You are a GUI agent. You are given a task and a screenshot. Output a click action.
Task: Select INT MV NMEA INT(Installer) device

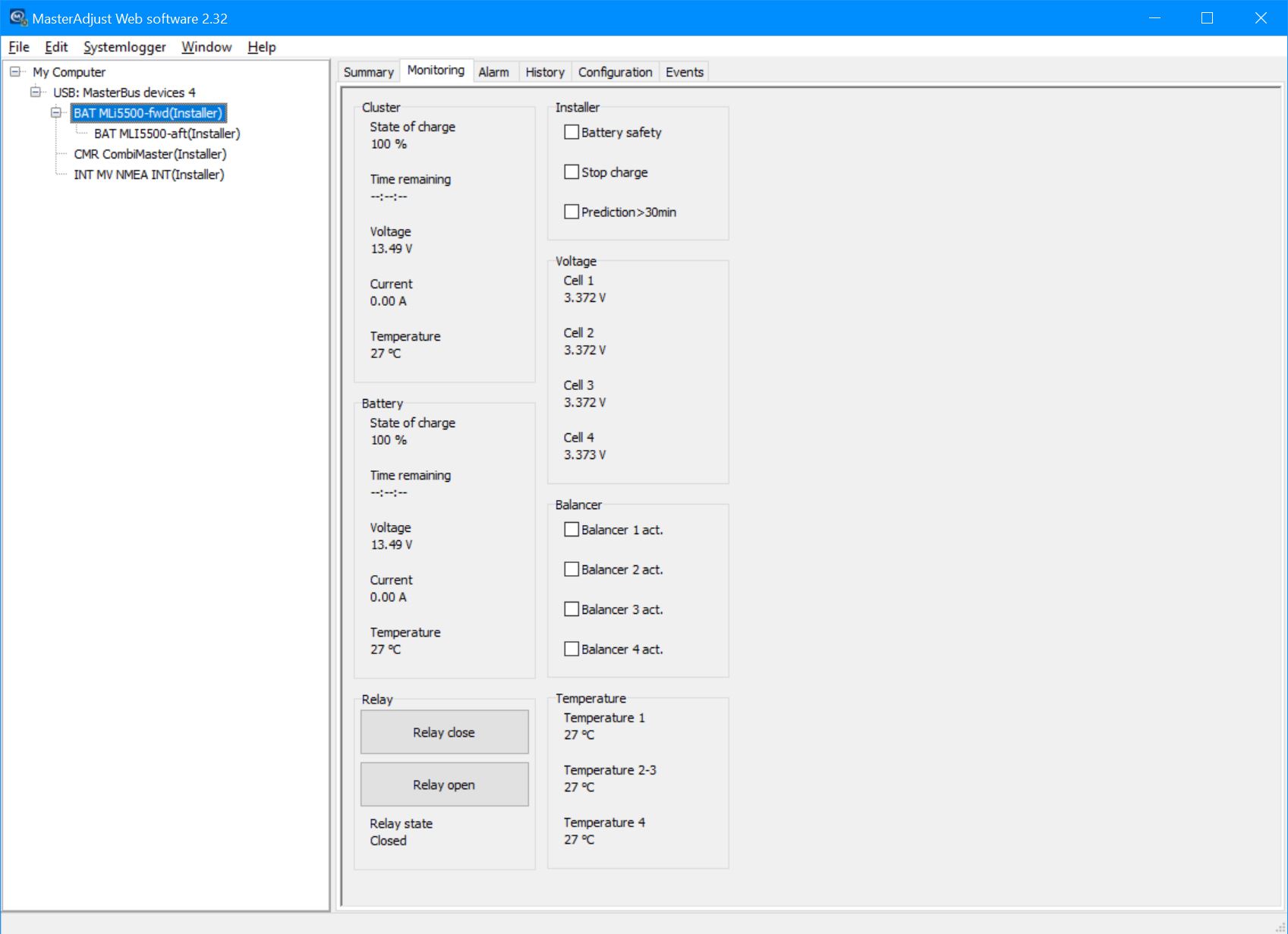pyautogui.click(x=149, y=175)
